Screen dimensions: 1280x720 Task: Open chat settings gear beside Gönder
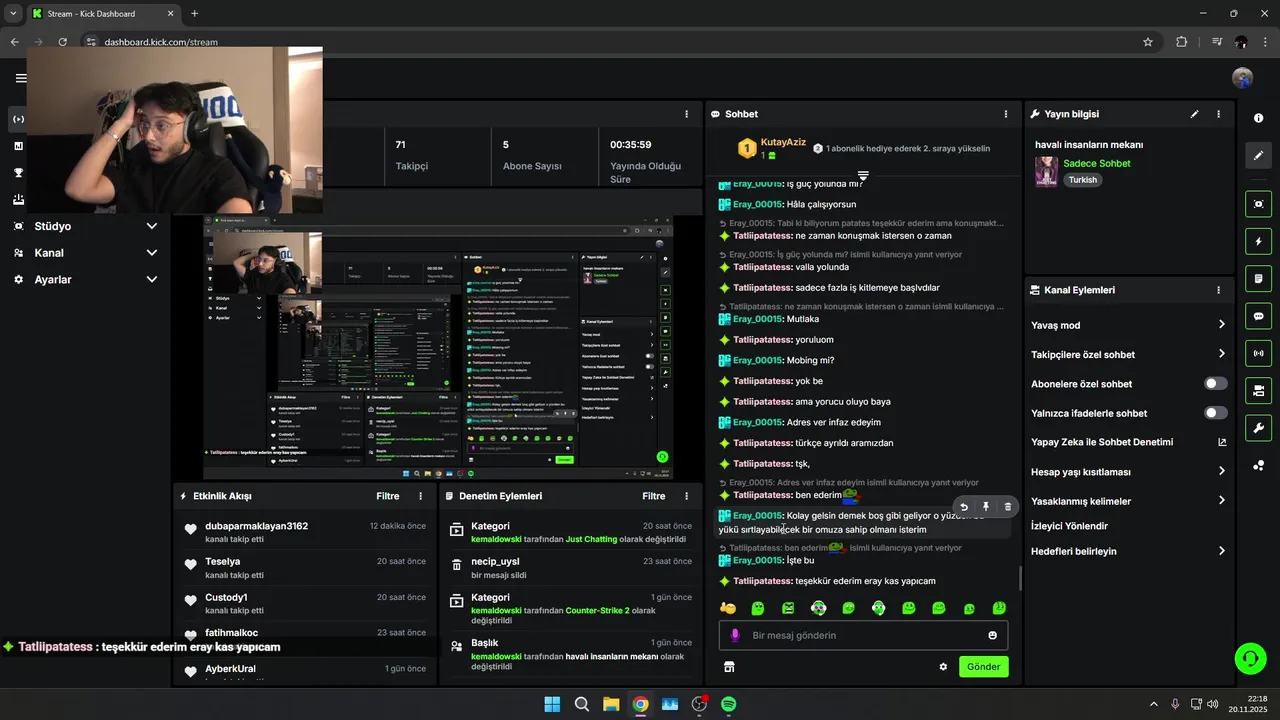(x=942, y=667)
